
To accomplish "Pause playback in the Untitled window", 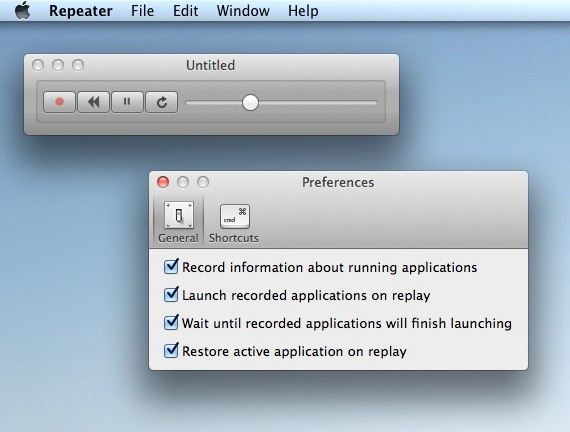I will [127, 102].
